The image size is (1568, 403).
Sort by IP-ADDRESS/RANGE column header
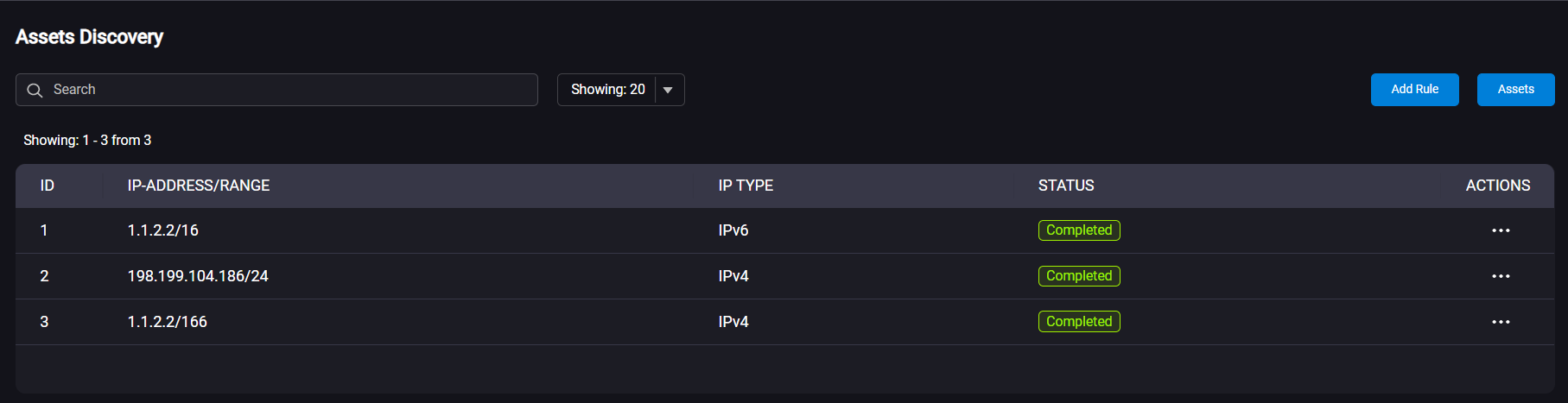point(199,186)
